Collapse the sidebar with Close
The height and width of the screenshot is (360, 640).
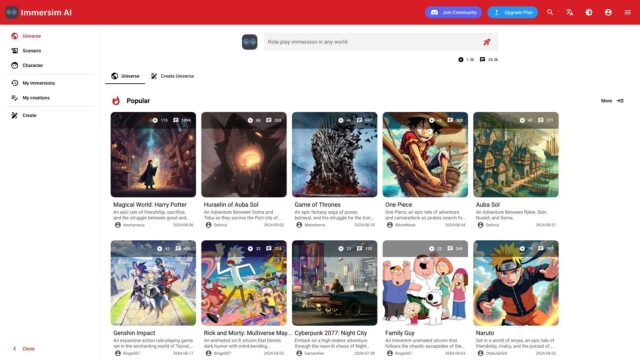tap(24, 349)
